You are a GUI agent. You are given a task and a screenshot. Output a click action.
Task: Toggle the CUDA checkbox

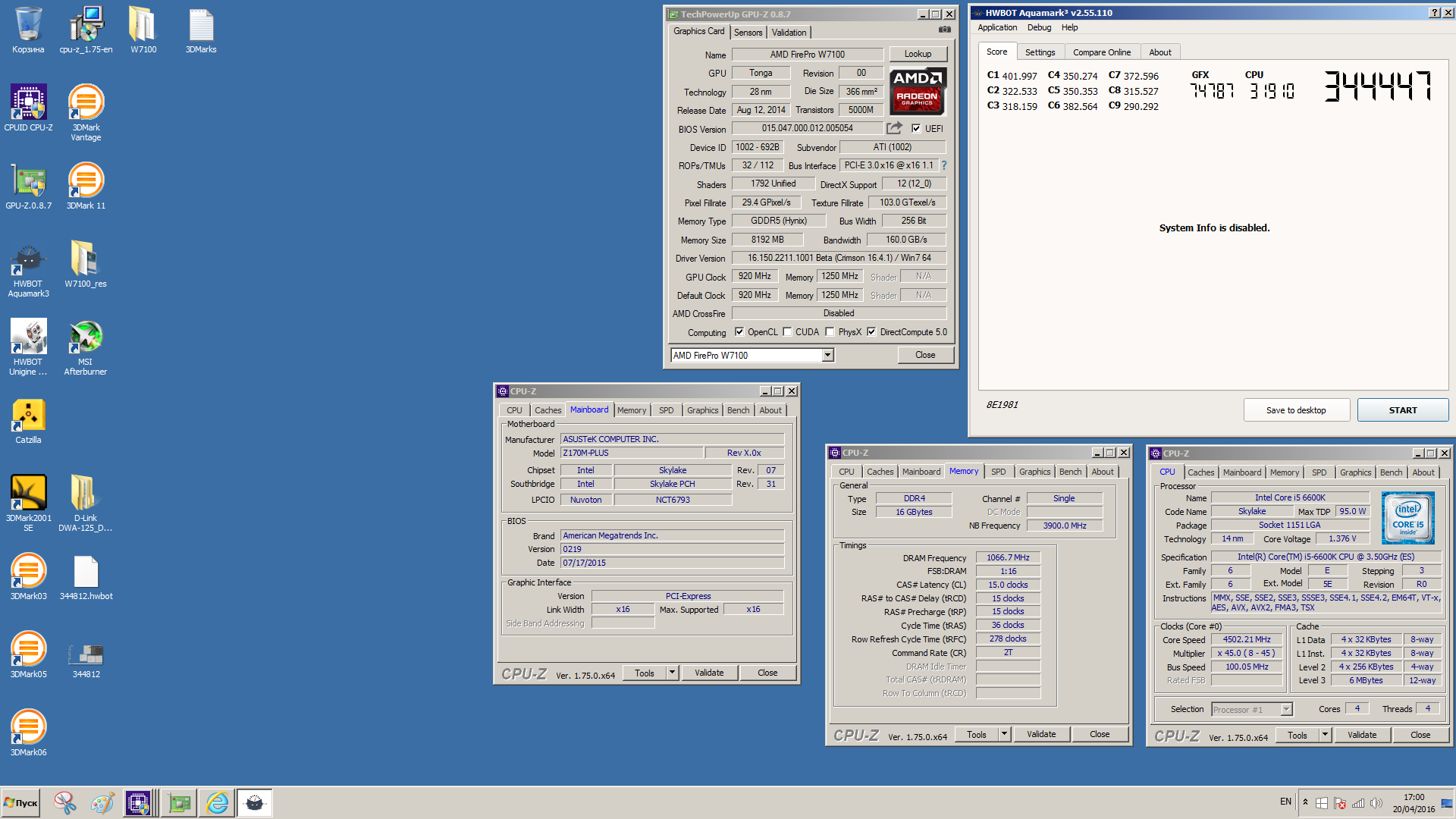pos(787,332)
